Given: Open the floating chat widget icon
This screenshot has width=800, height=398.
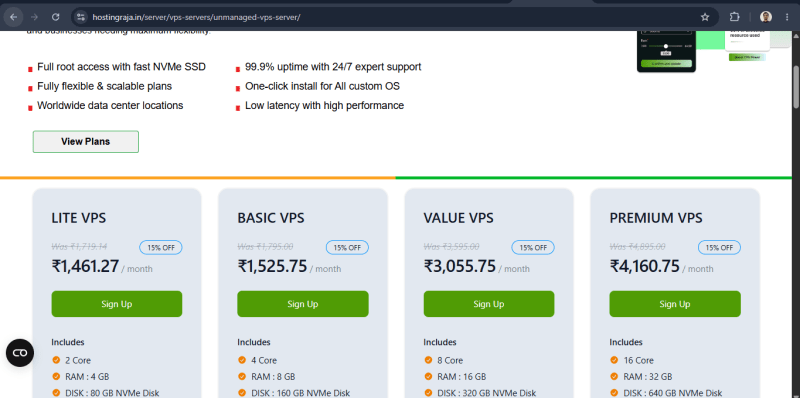Looking at the screenshot, I should (20, 353).
